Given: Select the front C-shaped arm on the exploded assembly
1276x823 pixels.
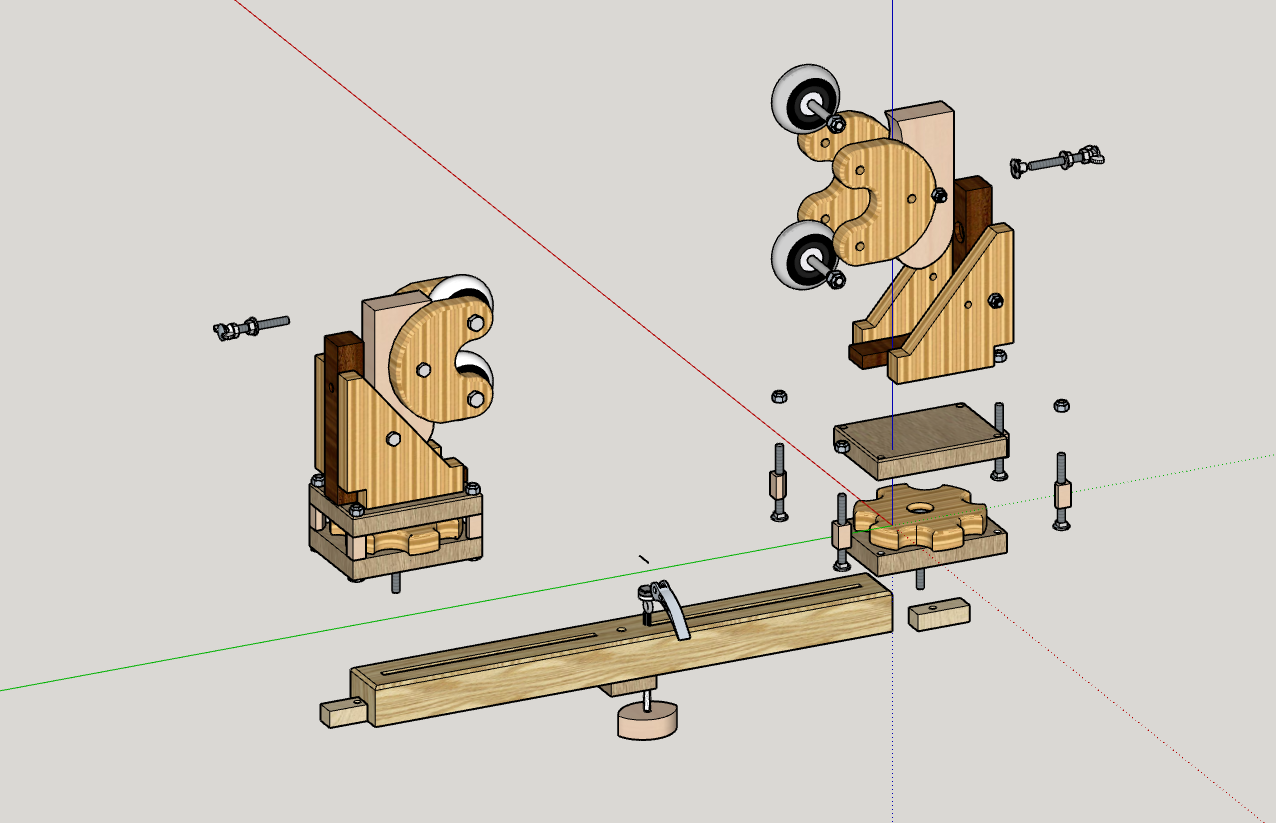Looking at the screenshot, I should pos(885,200).
